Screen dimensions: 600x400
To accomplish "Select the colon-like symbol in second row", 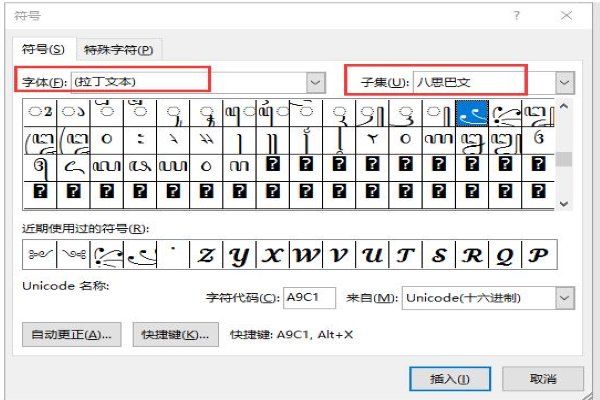I will coord(140,140).
